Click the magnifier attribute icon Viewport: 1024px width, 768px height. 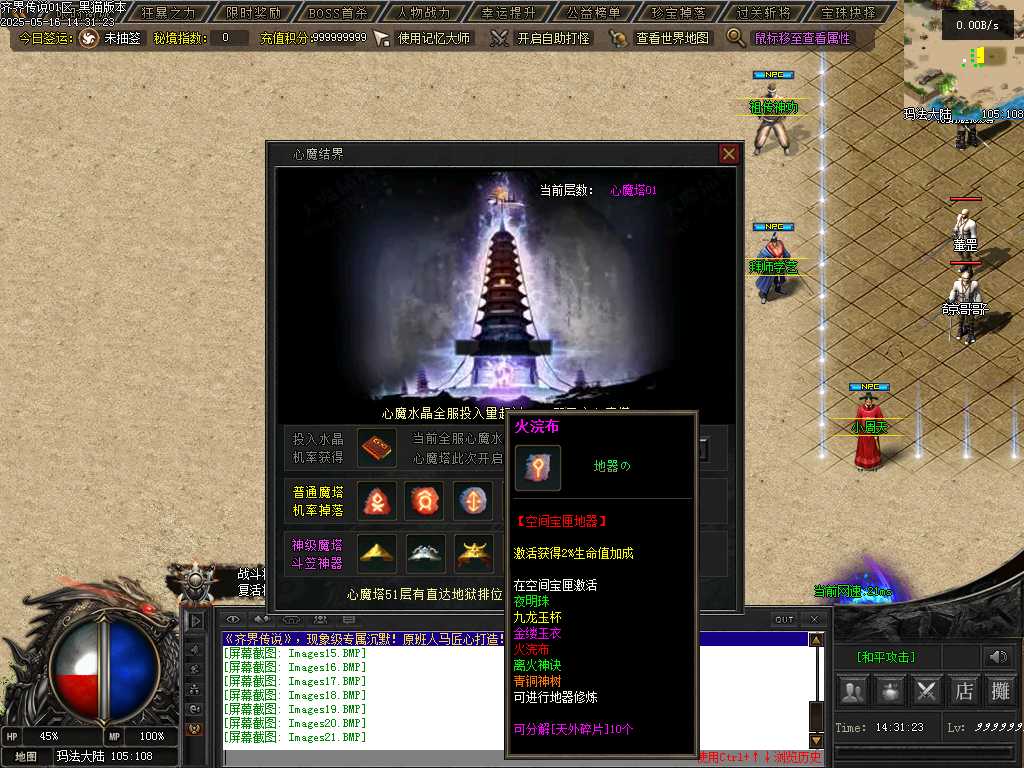click(735, 38)
